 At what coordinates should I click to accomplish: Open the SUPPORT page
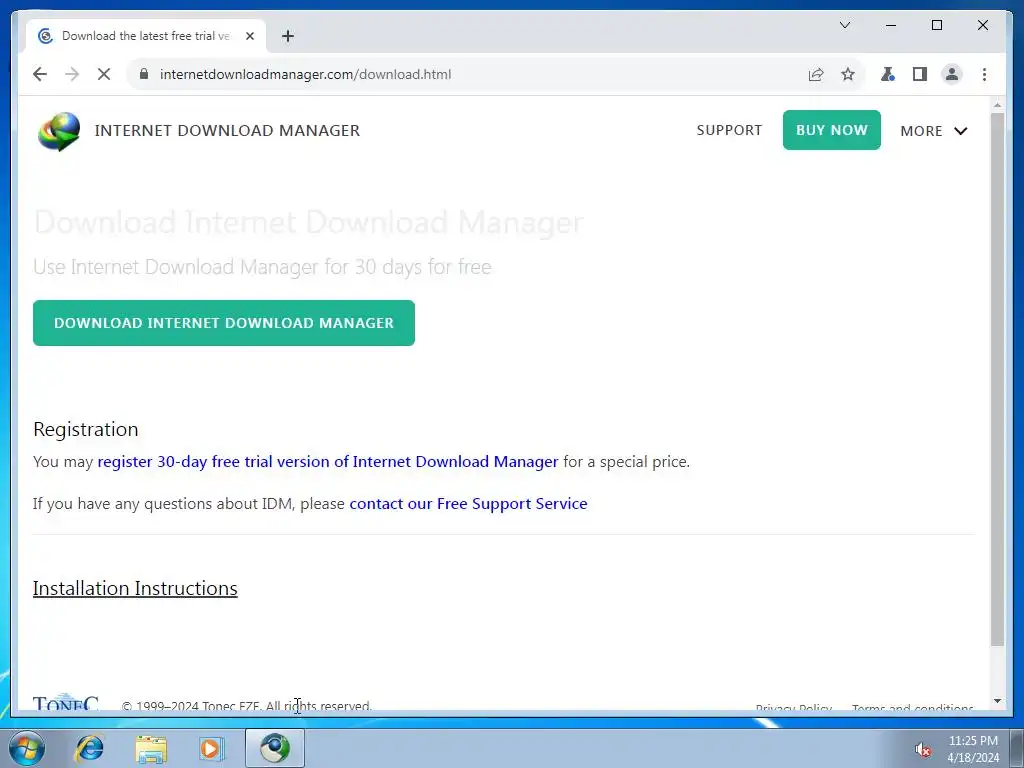pyautogui.click(x=729, y=130)
